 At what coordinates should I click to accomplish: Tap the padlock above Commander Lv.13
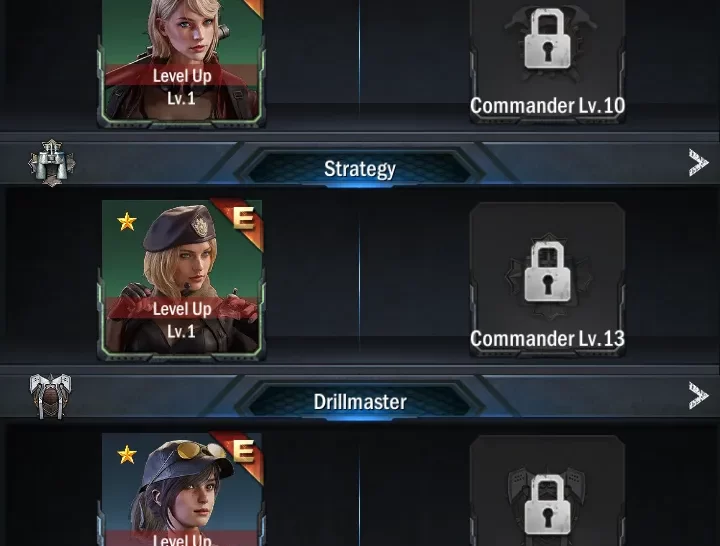(547, 271)
